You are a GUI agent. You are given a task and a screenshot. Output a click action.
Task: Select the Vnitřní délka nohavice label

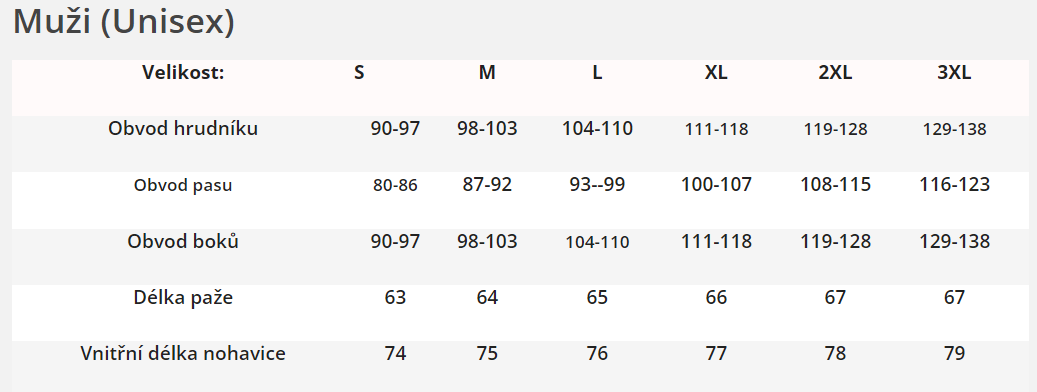coord(183,354)
